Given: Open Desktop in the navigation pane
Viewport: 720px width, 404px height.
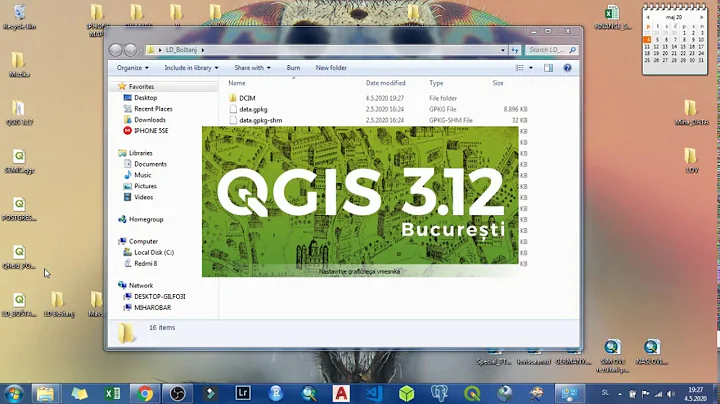Looking at the screenshot, I should click(146, 98).
